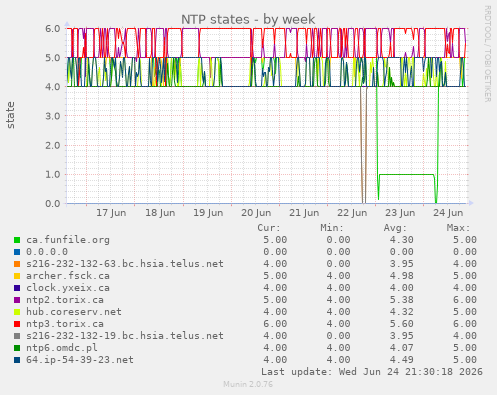This screenshot has width=497, height=395.
Task: Select the ntp3.torix.ca legend label
Action: (65, 324)
